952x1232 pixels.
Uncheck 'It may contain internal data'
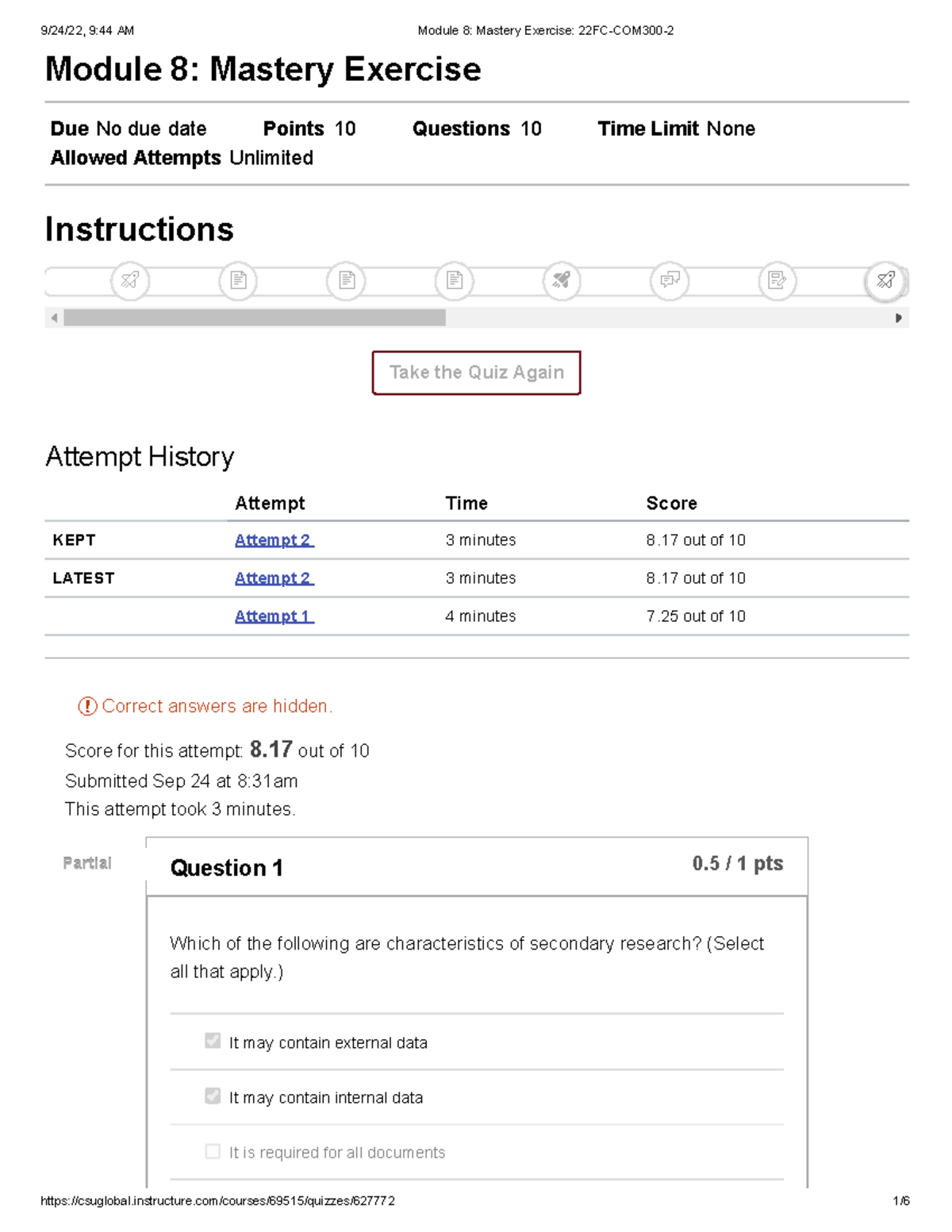212,1096
